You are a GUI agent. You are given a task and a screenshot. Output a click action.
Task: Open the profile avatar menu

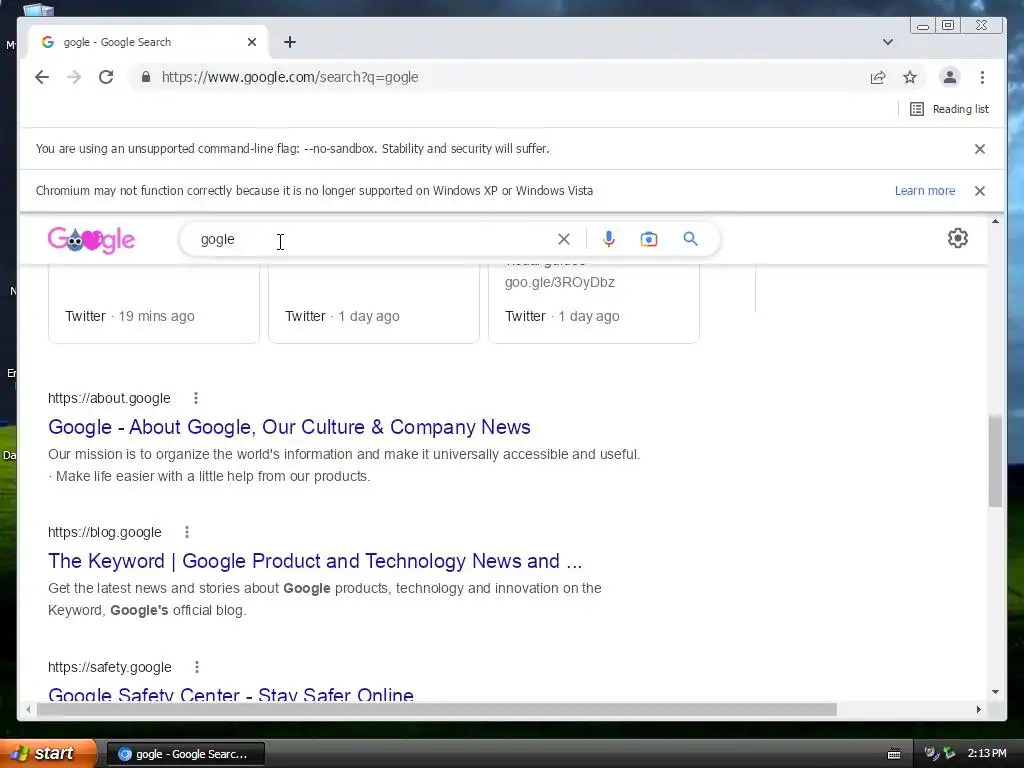(x=950, y=77)
